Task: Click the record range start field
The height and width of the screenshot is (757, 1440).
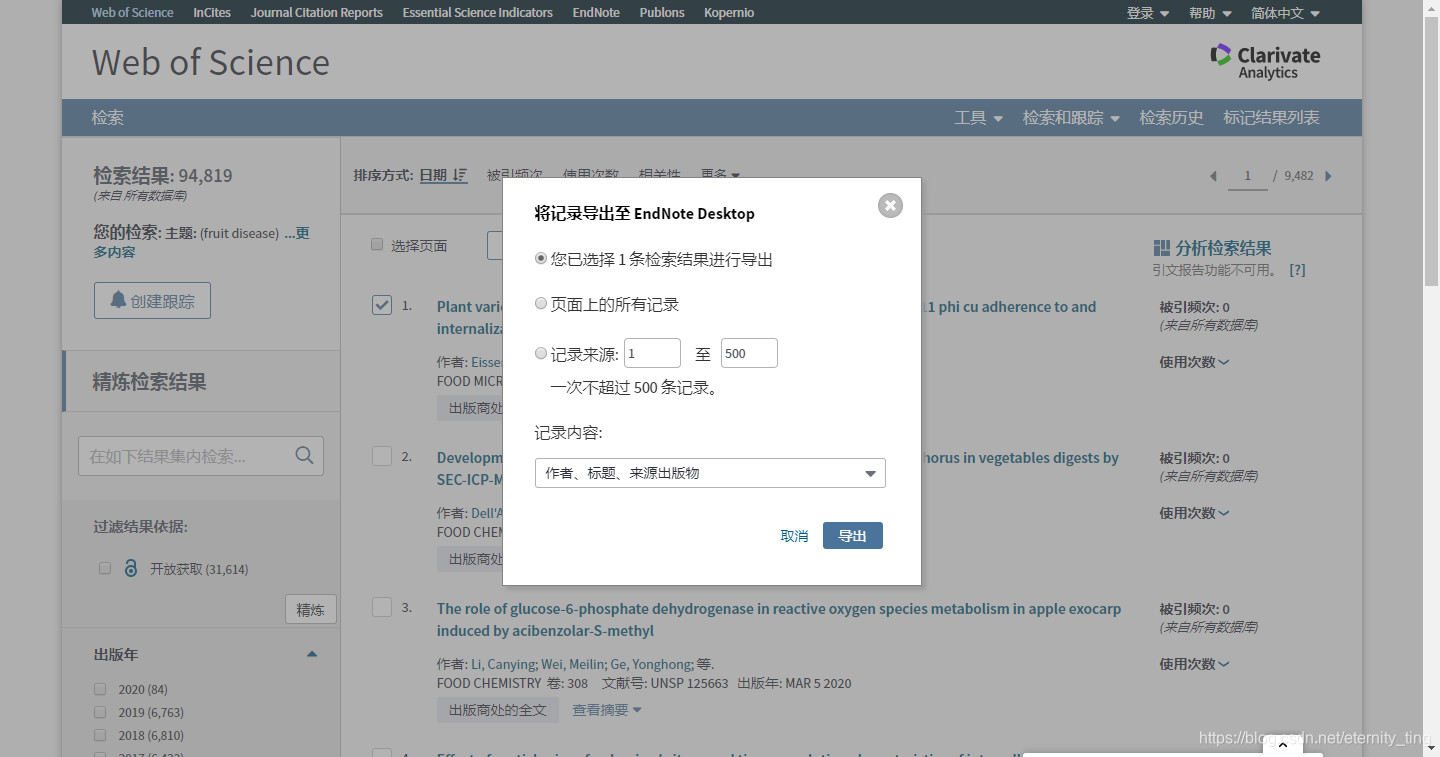Action: click(652, 353)
